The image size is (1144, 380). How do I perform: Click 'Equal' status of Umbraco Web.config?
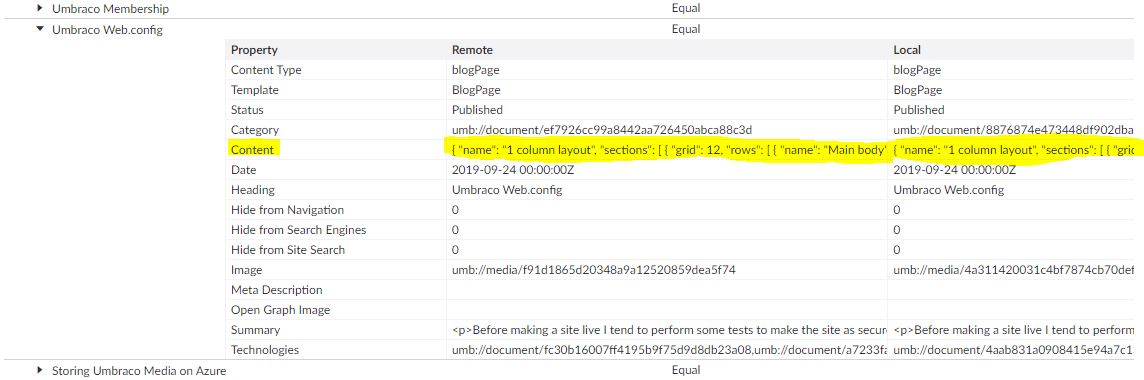686,30
